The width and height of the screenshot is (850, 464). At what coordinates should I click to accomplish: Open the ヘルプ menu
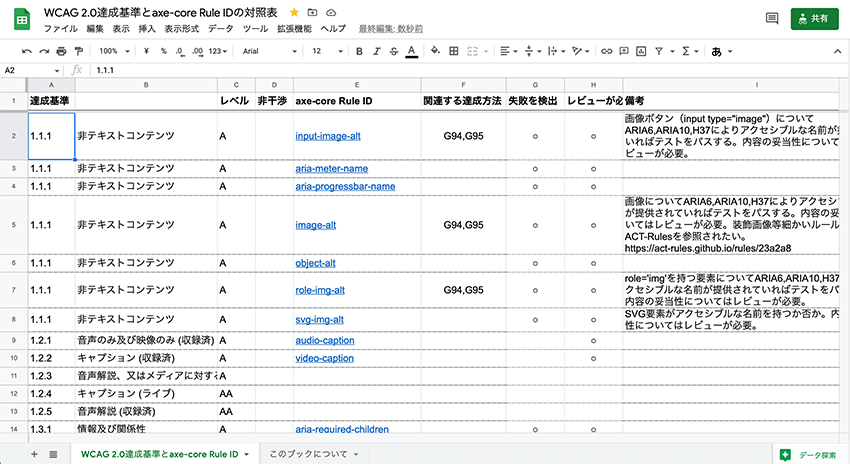click(x=333, y=29)
